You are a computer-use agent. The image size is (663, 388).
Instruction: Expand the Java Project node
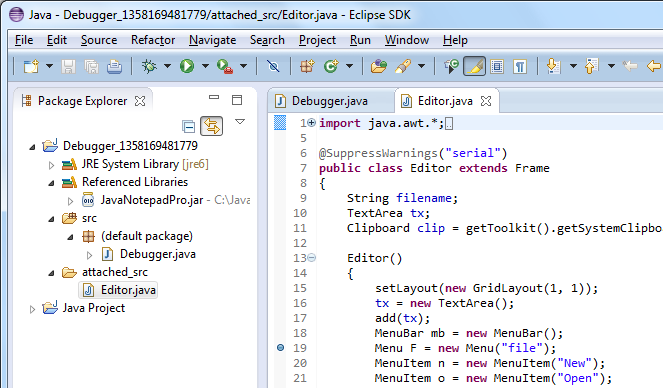coord(32,309)
